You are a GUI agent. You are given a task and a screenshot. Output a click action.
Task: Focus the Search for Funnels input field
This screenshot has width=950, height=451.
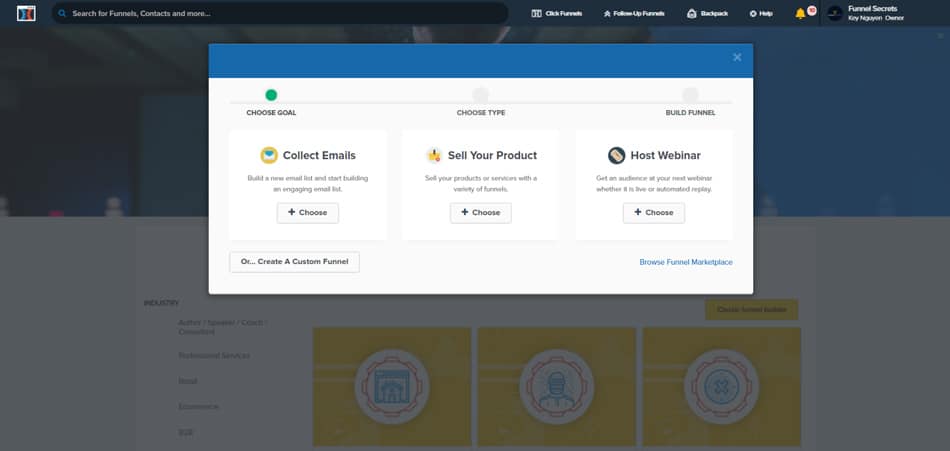280,13
